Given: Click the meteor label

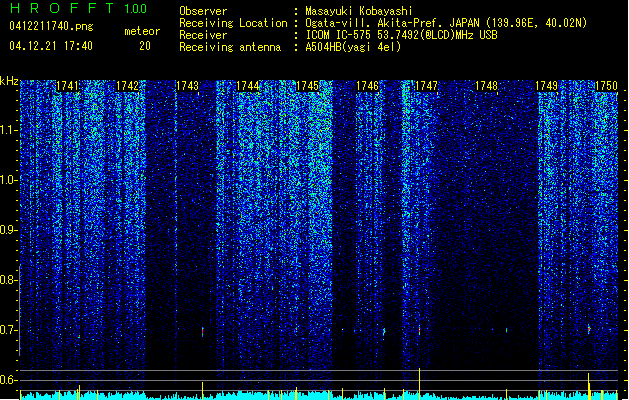Looking at the screenshot, I should pos(142,31).
